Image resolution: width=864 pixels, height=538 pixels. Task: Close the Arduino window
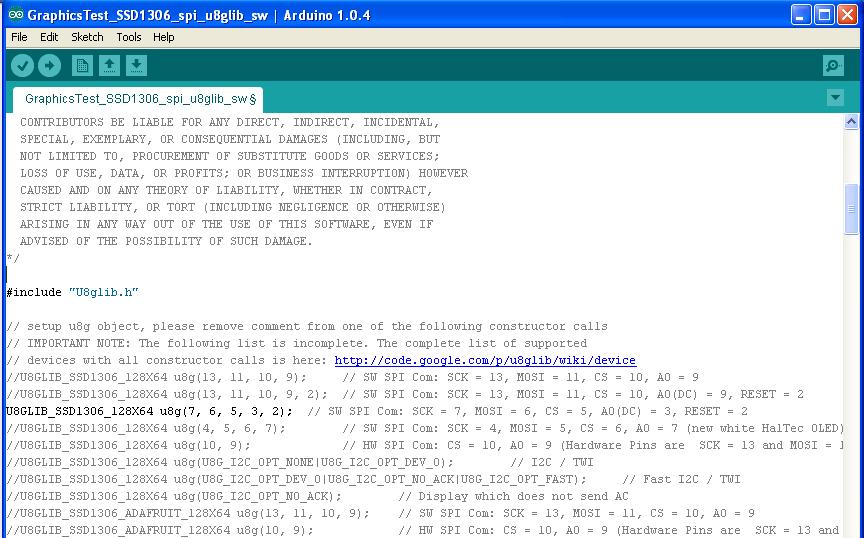pos(847,15)
